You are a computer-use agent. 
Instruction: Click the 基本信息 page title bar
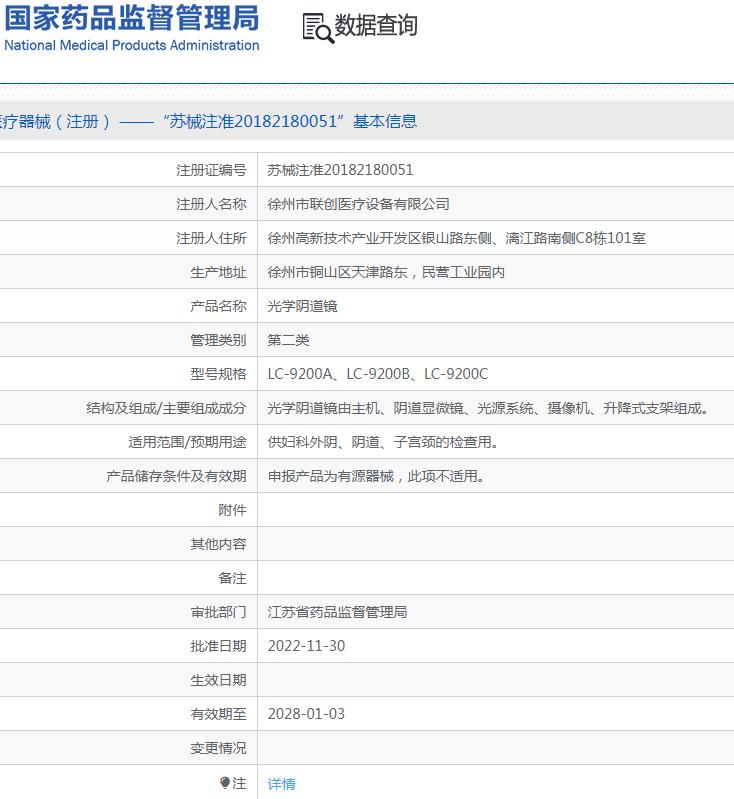(x=367, y=121)
